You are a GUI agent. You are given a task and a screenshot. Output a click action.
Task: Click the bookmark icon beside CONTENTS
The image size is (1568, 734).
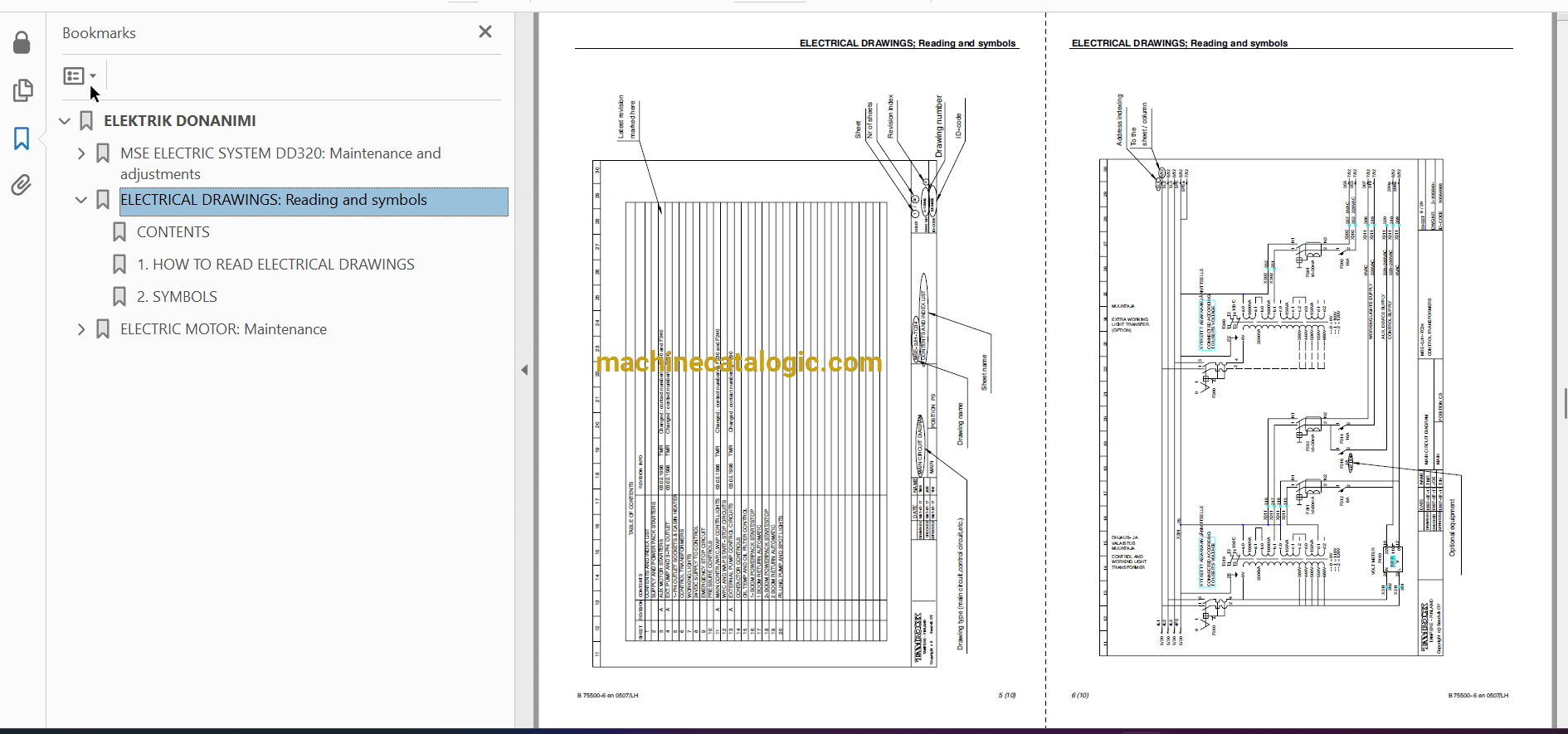pyautogui.click(x=119, y=232)
